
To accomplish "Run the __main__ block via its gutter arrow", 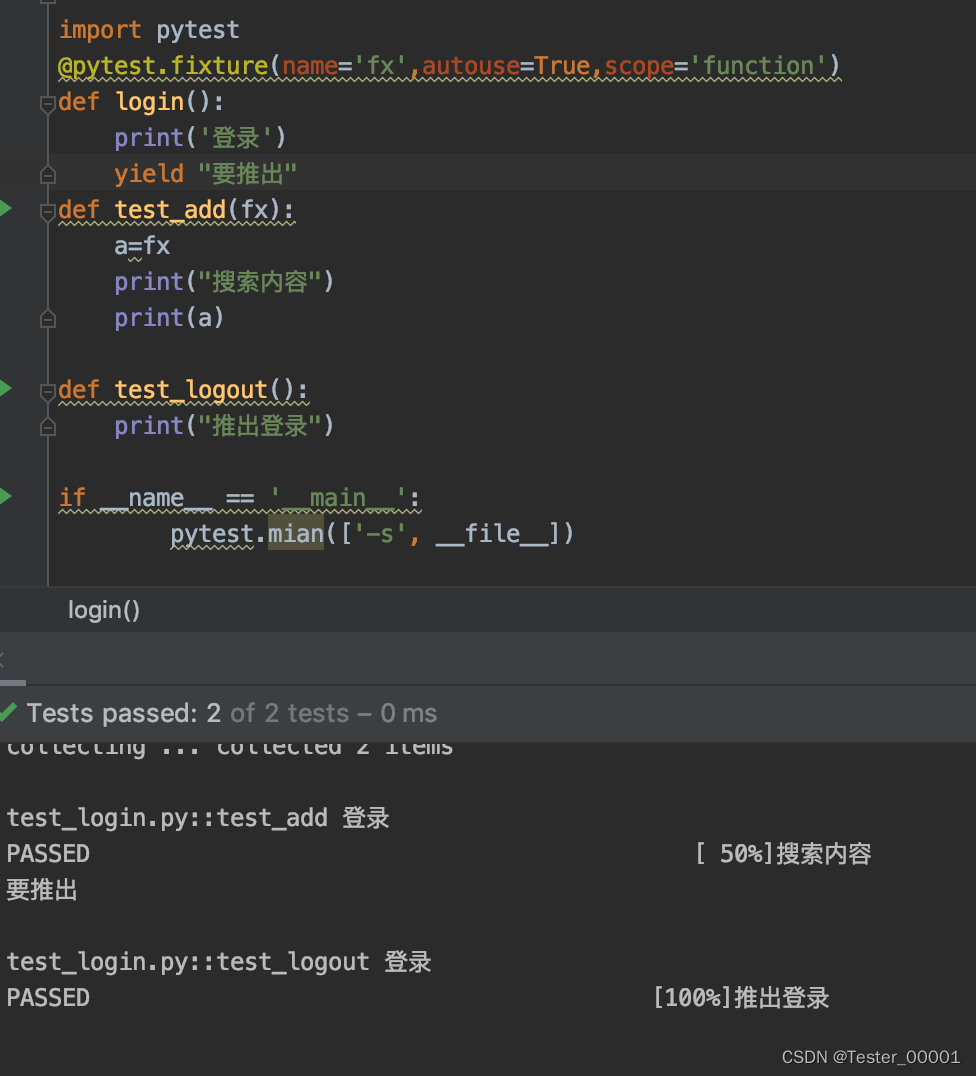I will (x=5, y=496).
